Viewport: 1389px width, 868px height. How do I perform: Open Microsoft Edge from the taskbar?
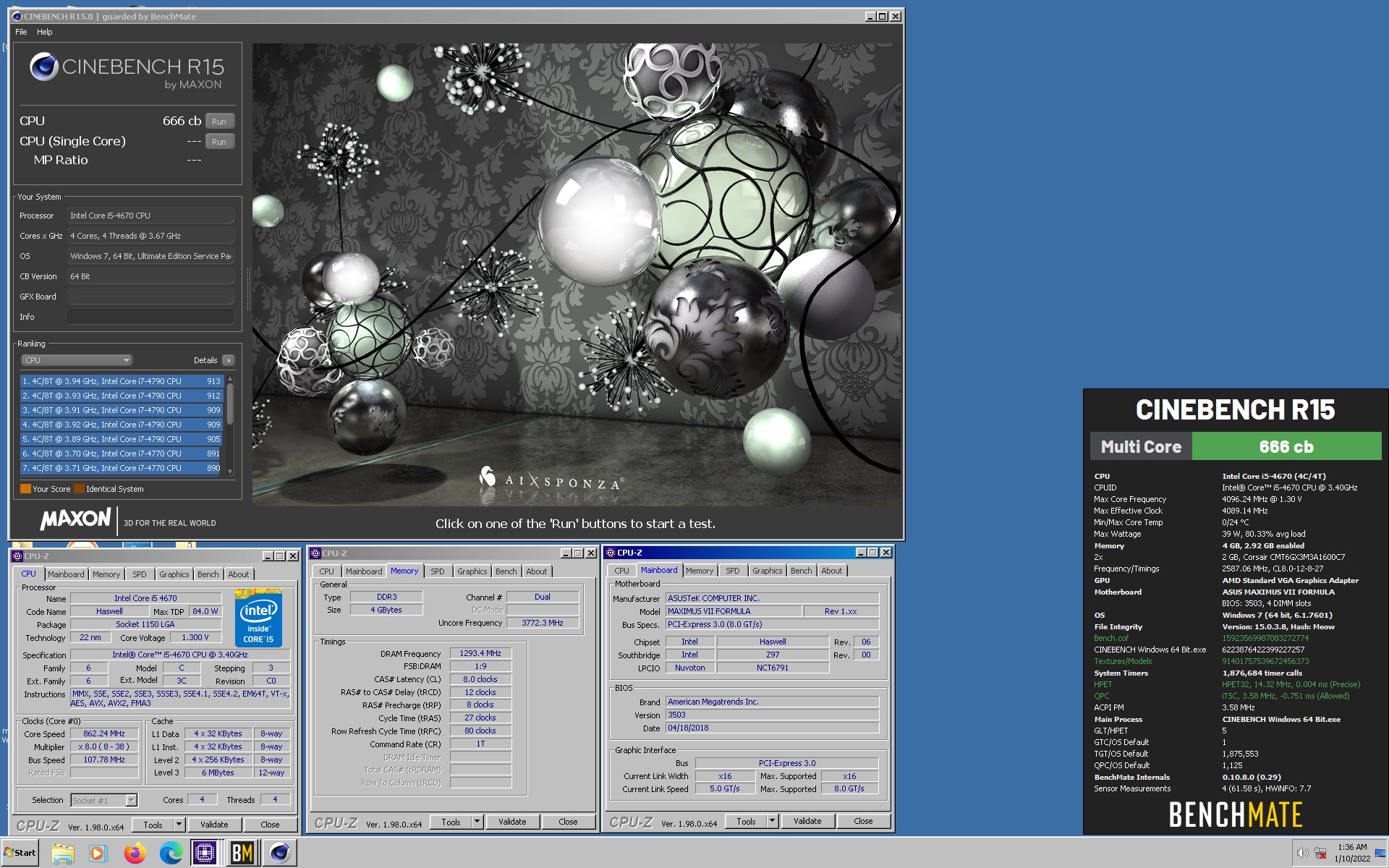(171, 854)
